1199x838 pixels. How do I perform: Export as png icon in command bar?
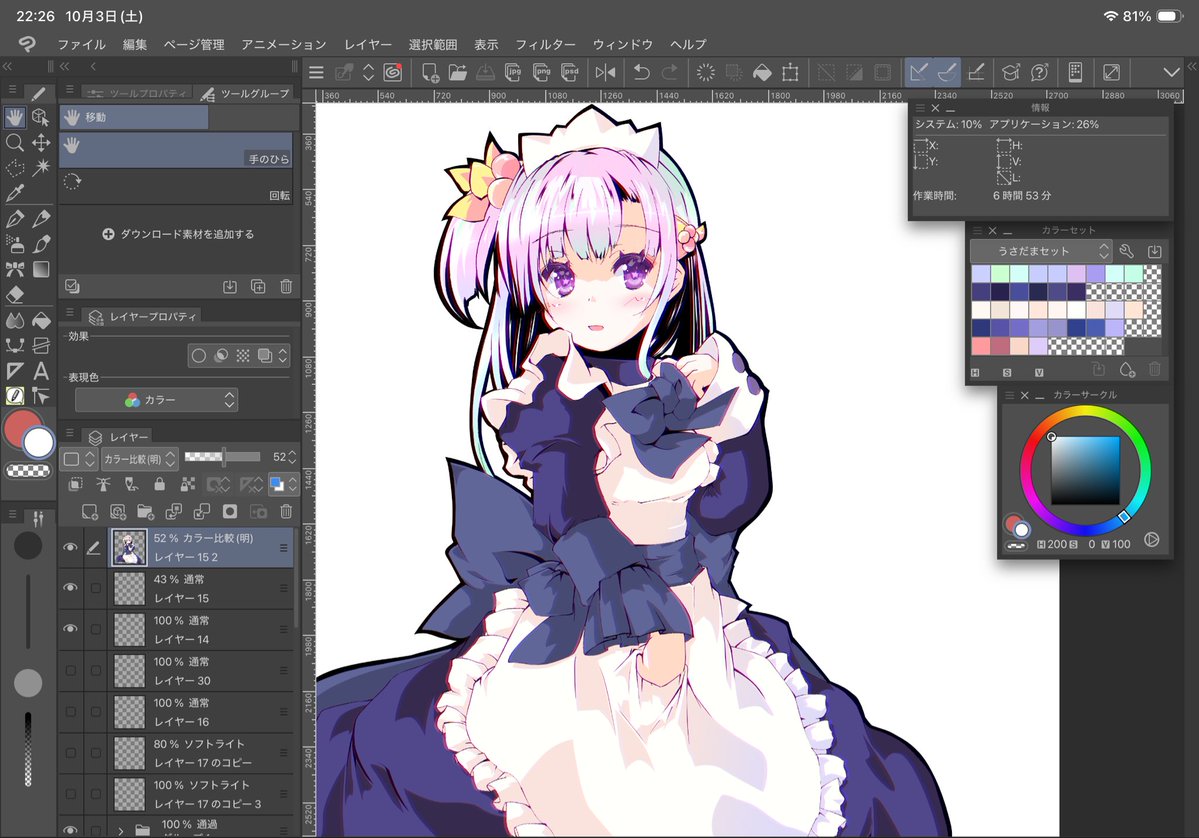coord(541,73)
